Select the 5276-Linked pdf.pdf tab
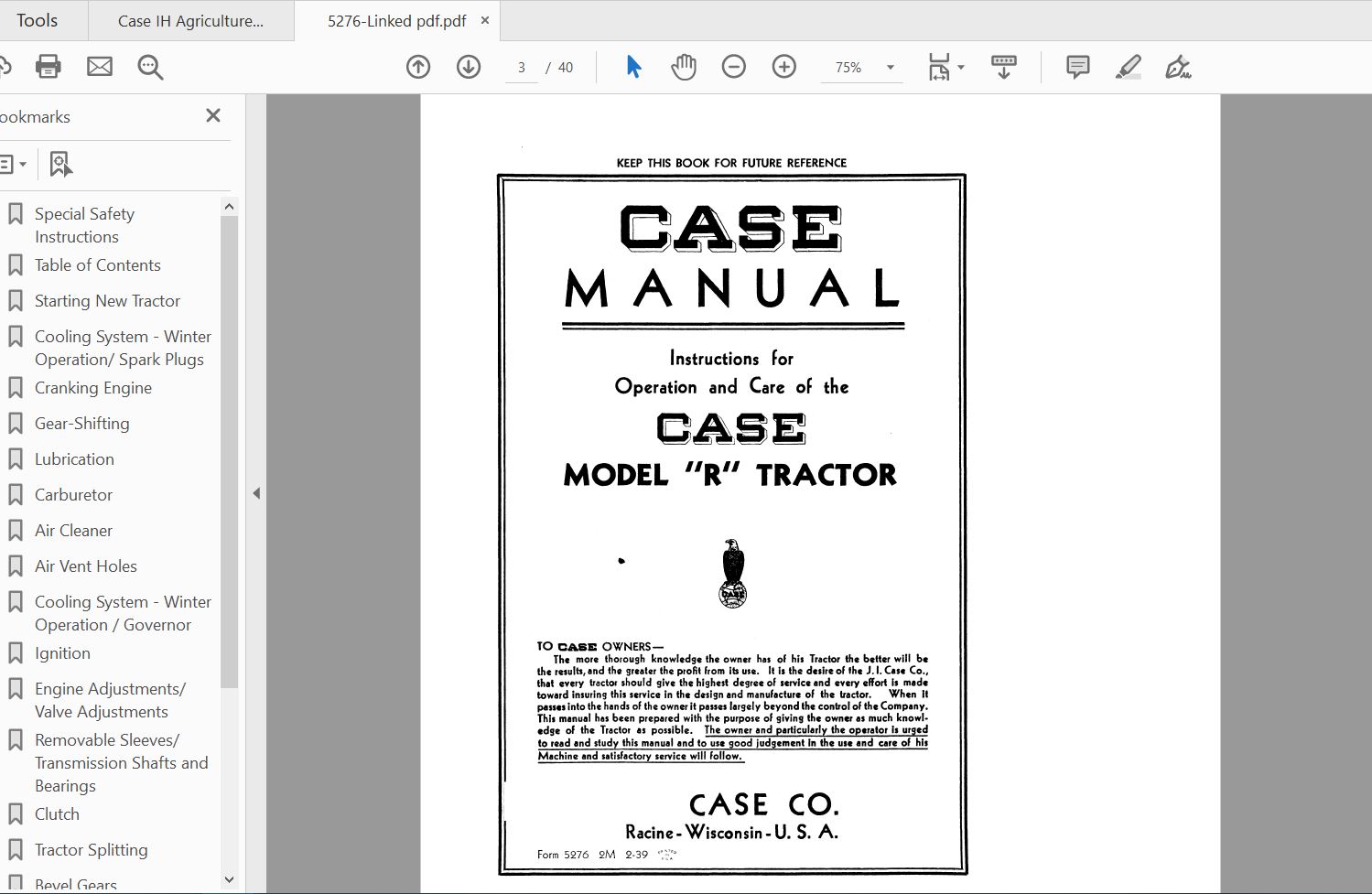This screenshot has height=894, width=1372. [x=397, y=21]
